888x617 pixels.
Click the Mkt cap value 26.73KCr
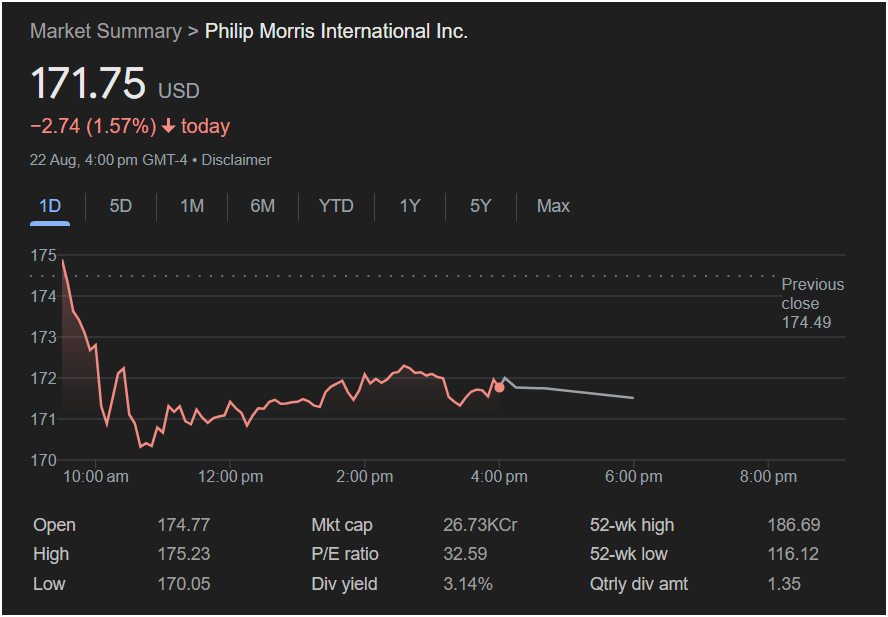tap(480, 525)
